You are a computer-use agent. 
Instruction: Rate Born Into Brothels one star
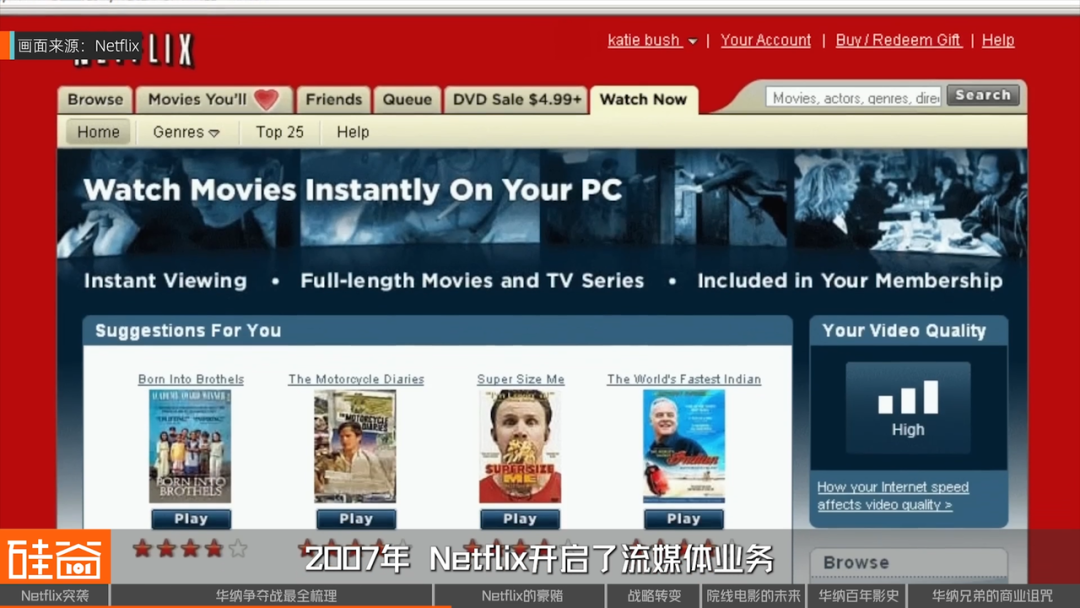(143, 549)
